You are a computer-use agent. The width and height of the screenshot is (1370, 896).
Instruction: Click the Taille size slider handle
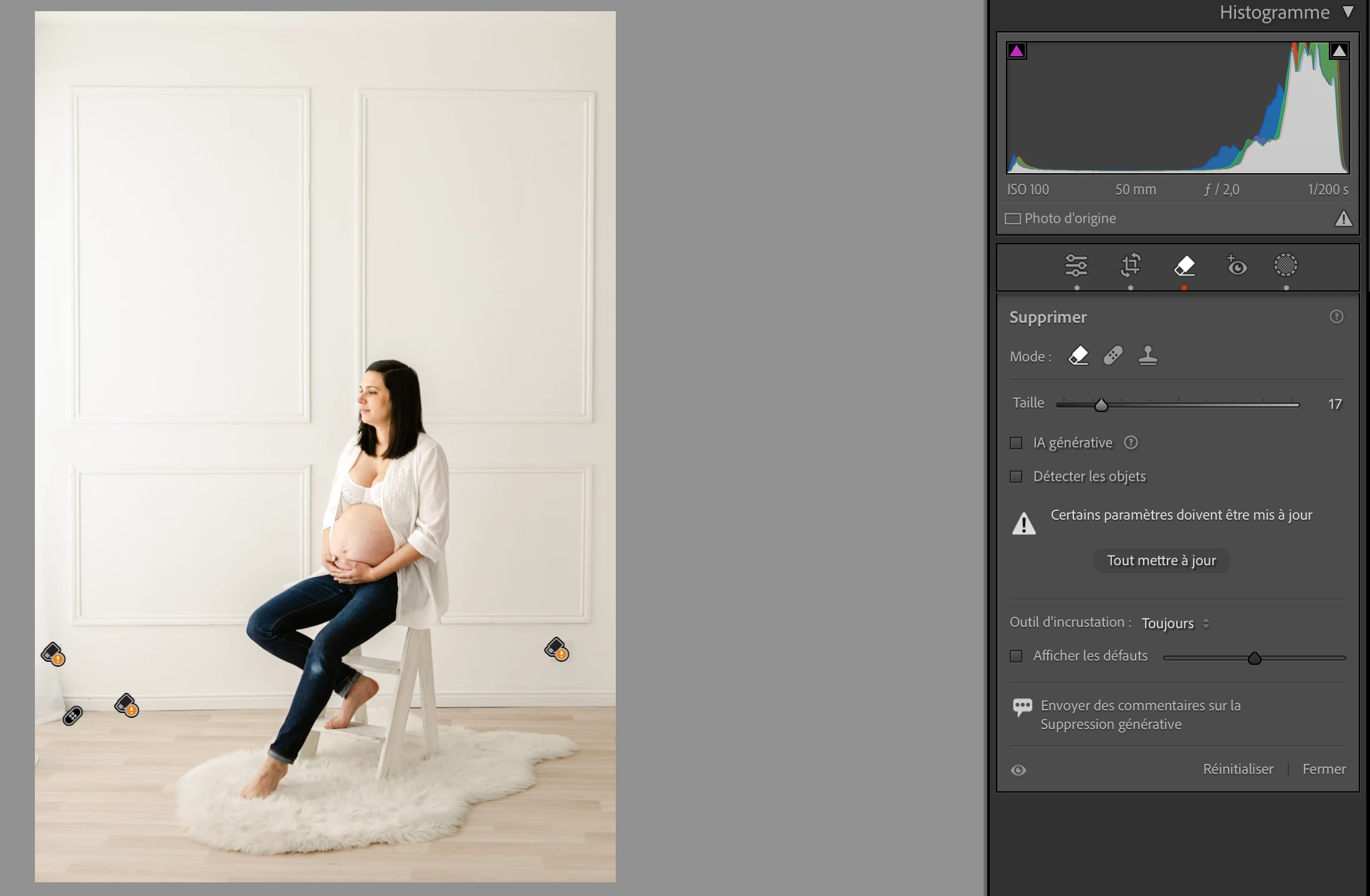click(x=1101, y=406)
